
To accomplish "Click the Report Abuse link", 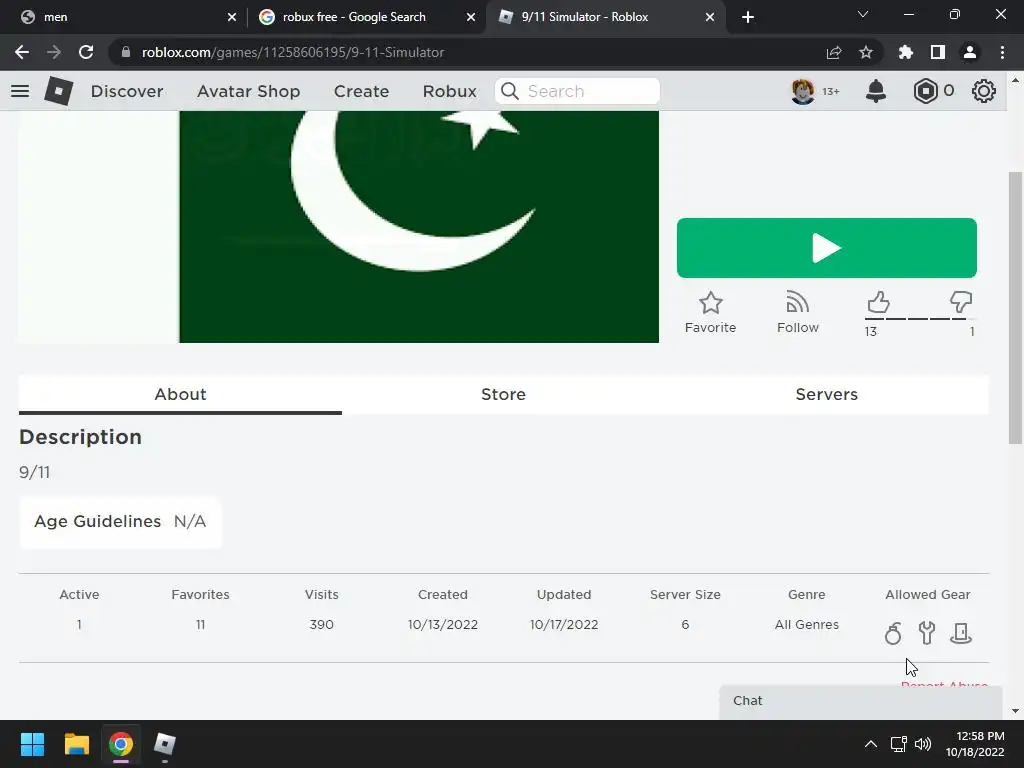I will (x=944, y=683).
